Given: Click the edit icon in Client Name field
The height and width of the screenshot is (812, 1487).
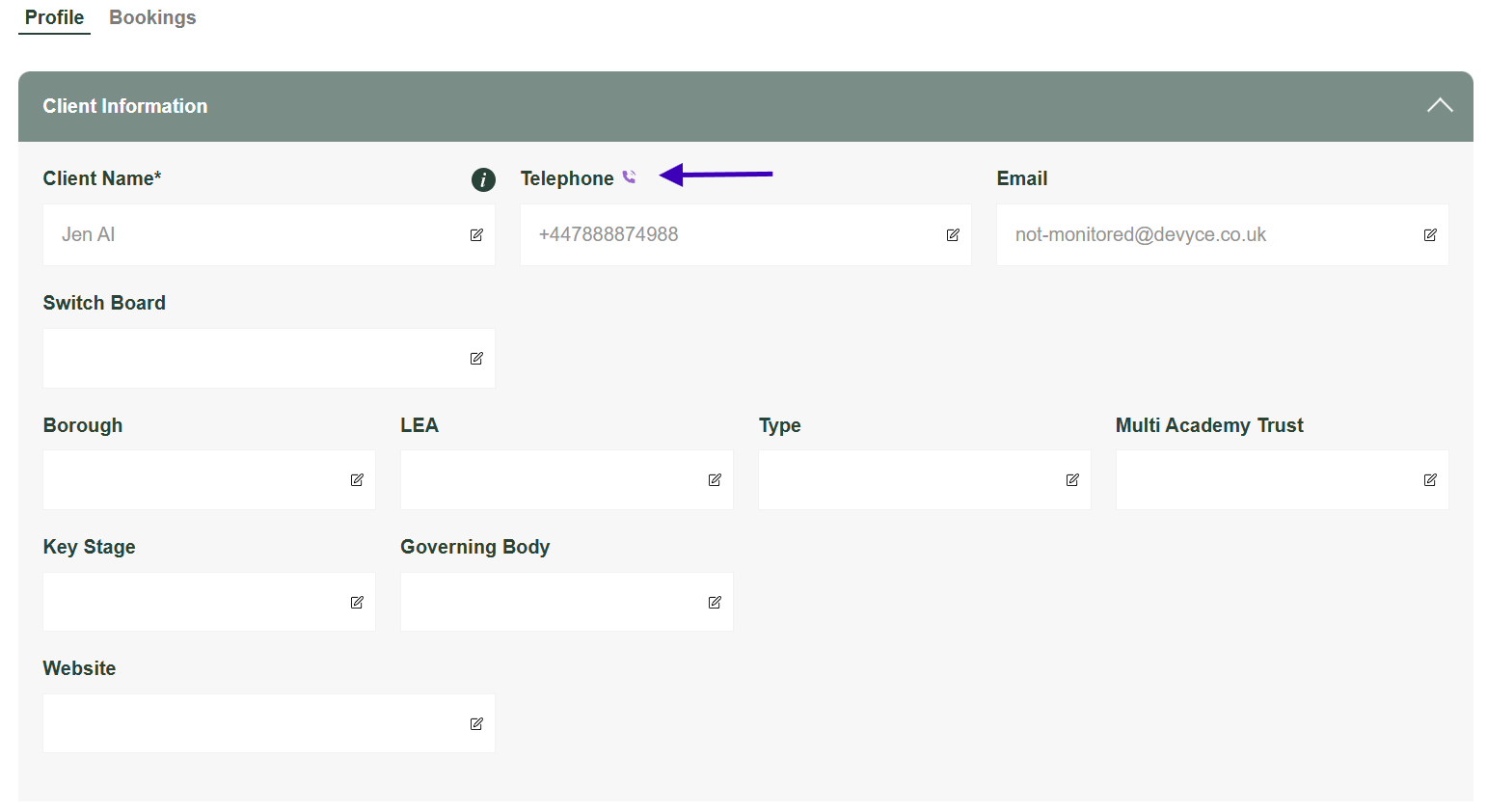Looking at the screenshot, I should click(476, 234).
